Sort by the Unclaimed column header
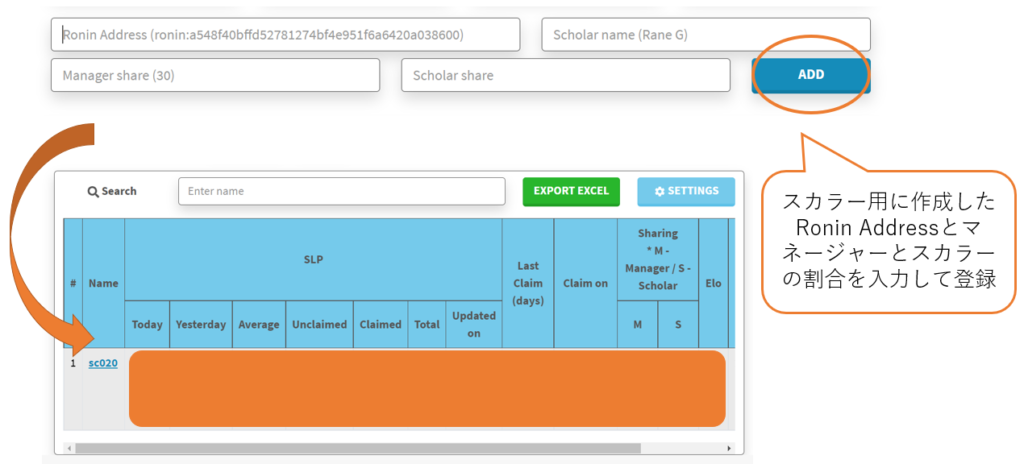The width and height of the screenshot is (1024, 464). point(319,324)
